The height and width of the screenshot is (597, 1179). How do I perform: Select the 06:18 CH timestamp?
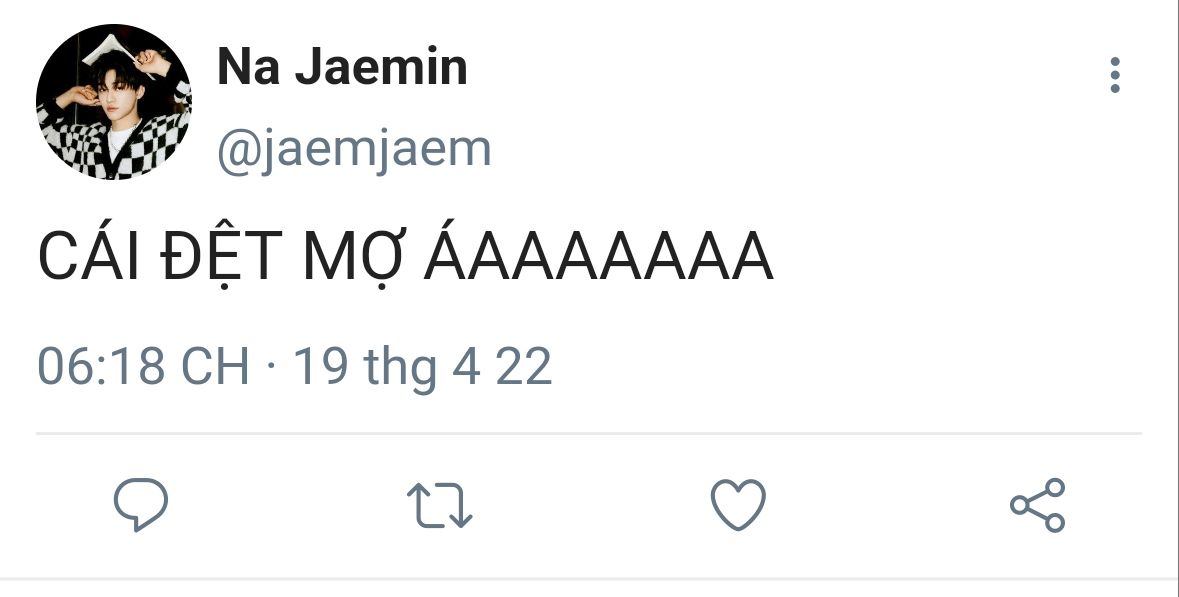tap(143, 366)
